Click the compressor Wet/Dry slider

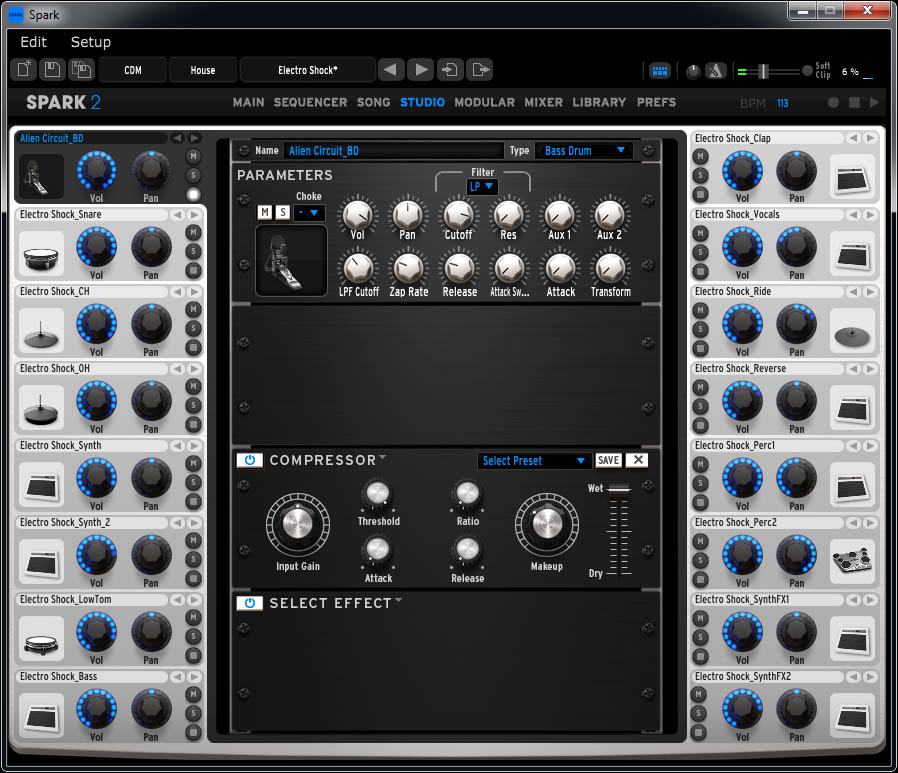pyautogui.click(x=619, y=530)
